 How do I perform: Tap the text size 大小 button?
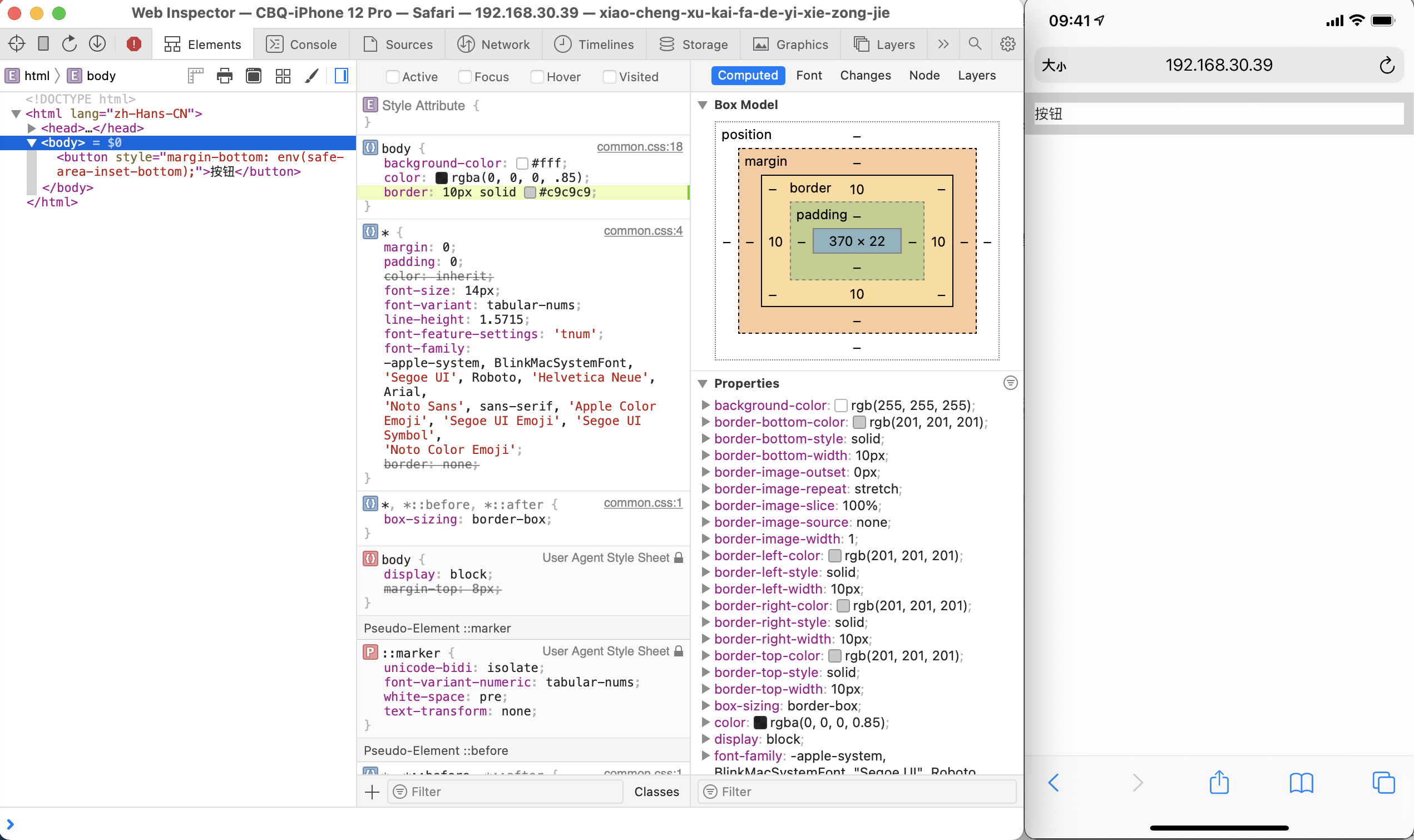pos(1054,66)
